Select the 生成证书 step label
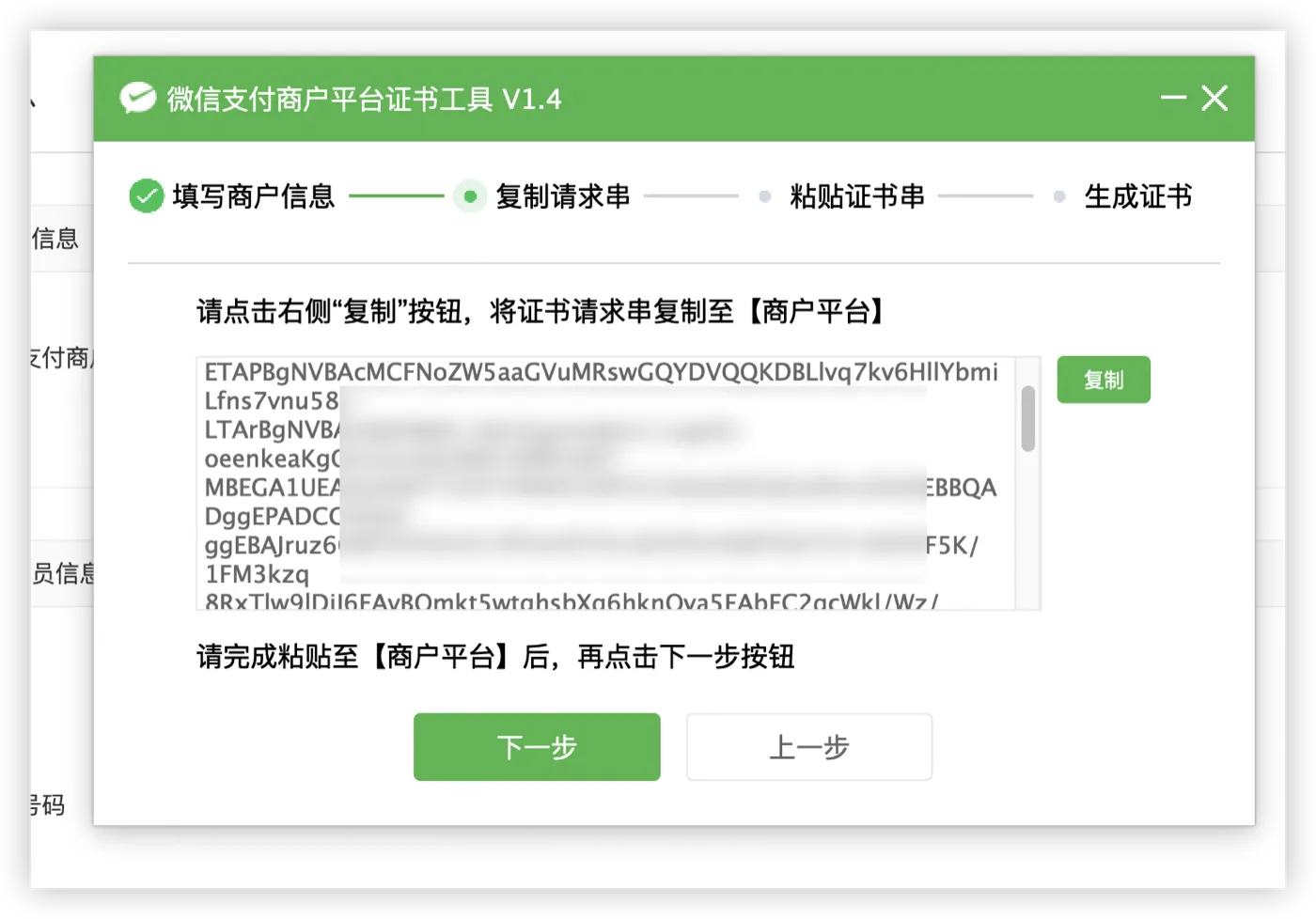Image resolution: width=1316 pixels, height=919 pixels. (1138, 196)
